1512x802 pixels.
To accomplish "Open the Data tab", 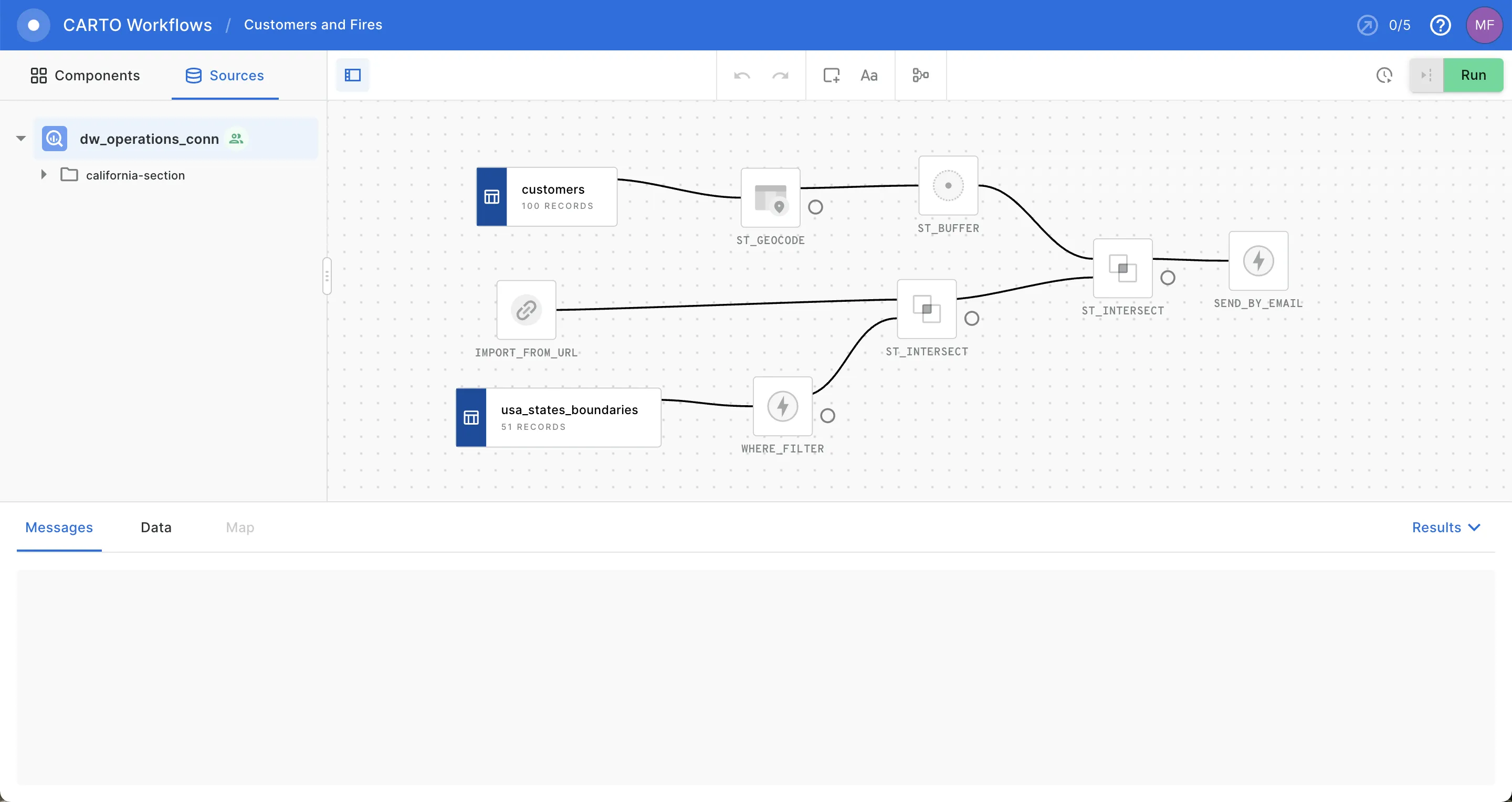I will [156, 527].
